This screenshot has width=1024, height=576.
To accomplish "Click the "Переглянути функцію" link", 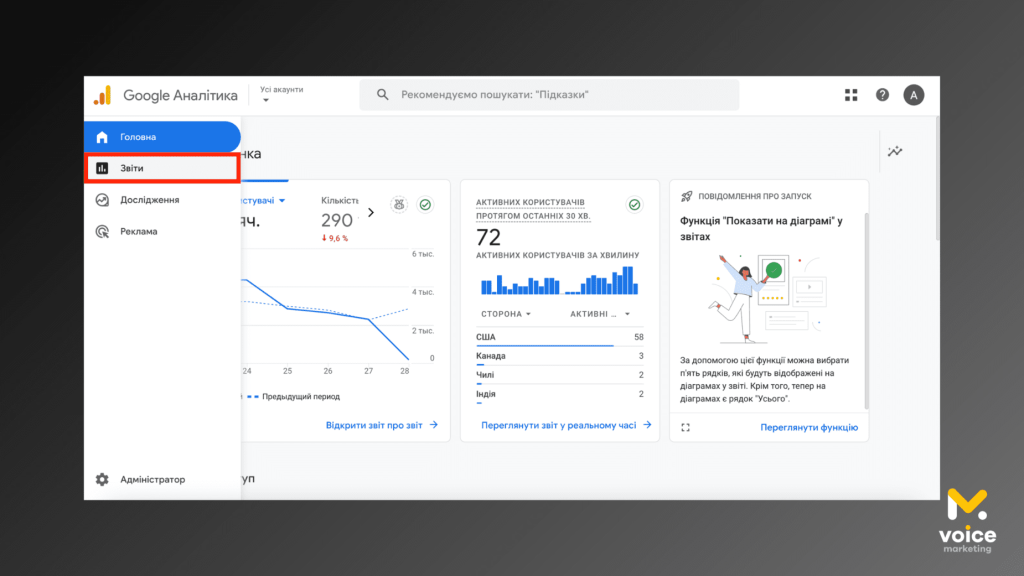I will click(x=808, y=427).
